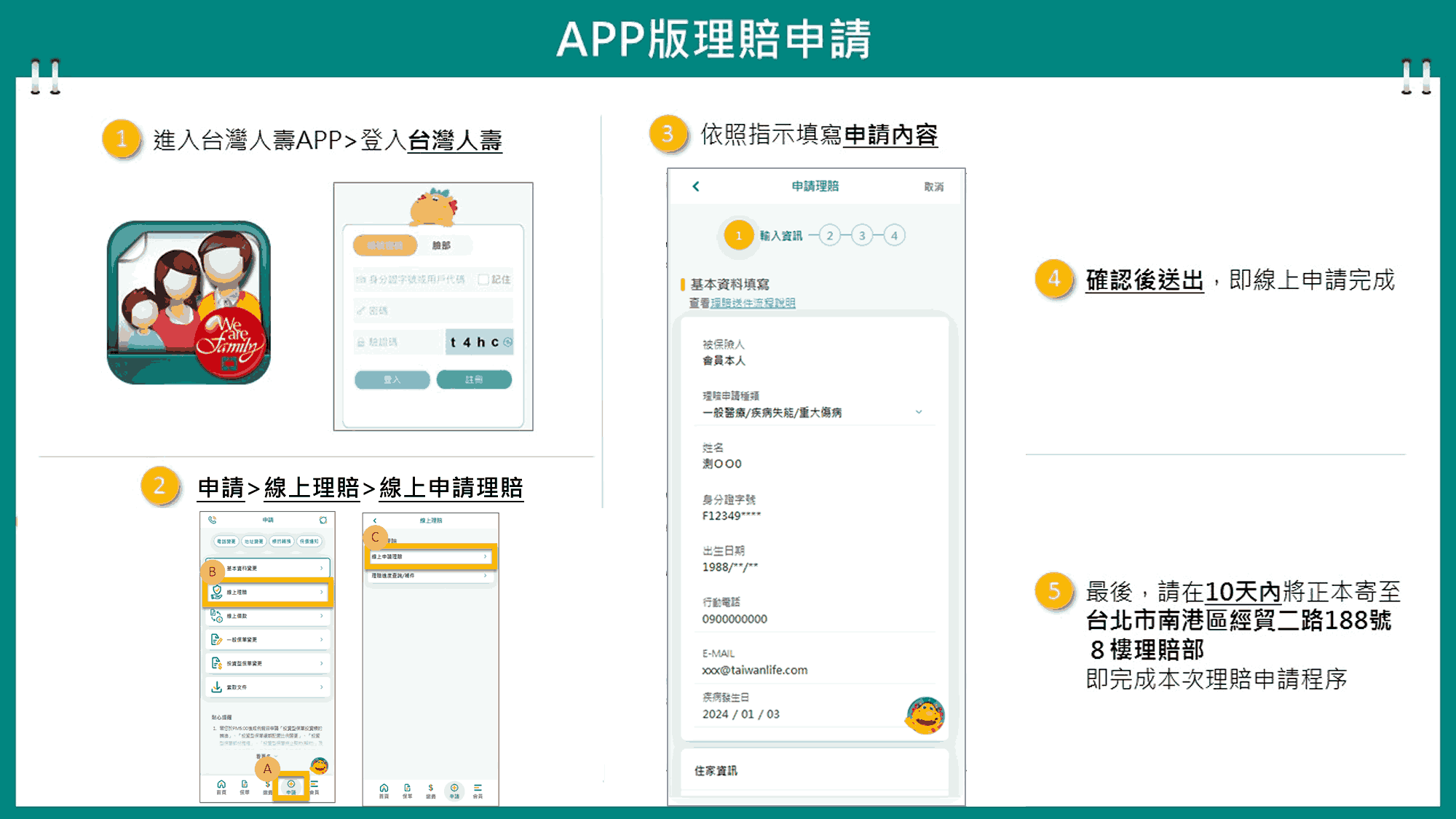Switch to the 臉部 login tab
Viewport: 1456px width, 819px height.
[x=441, y=245]
